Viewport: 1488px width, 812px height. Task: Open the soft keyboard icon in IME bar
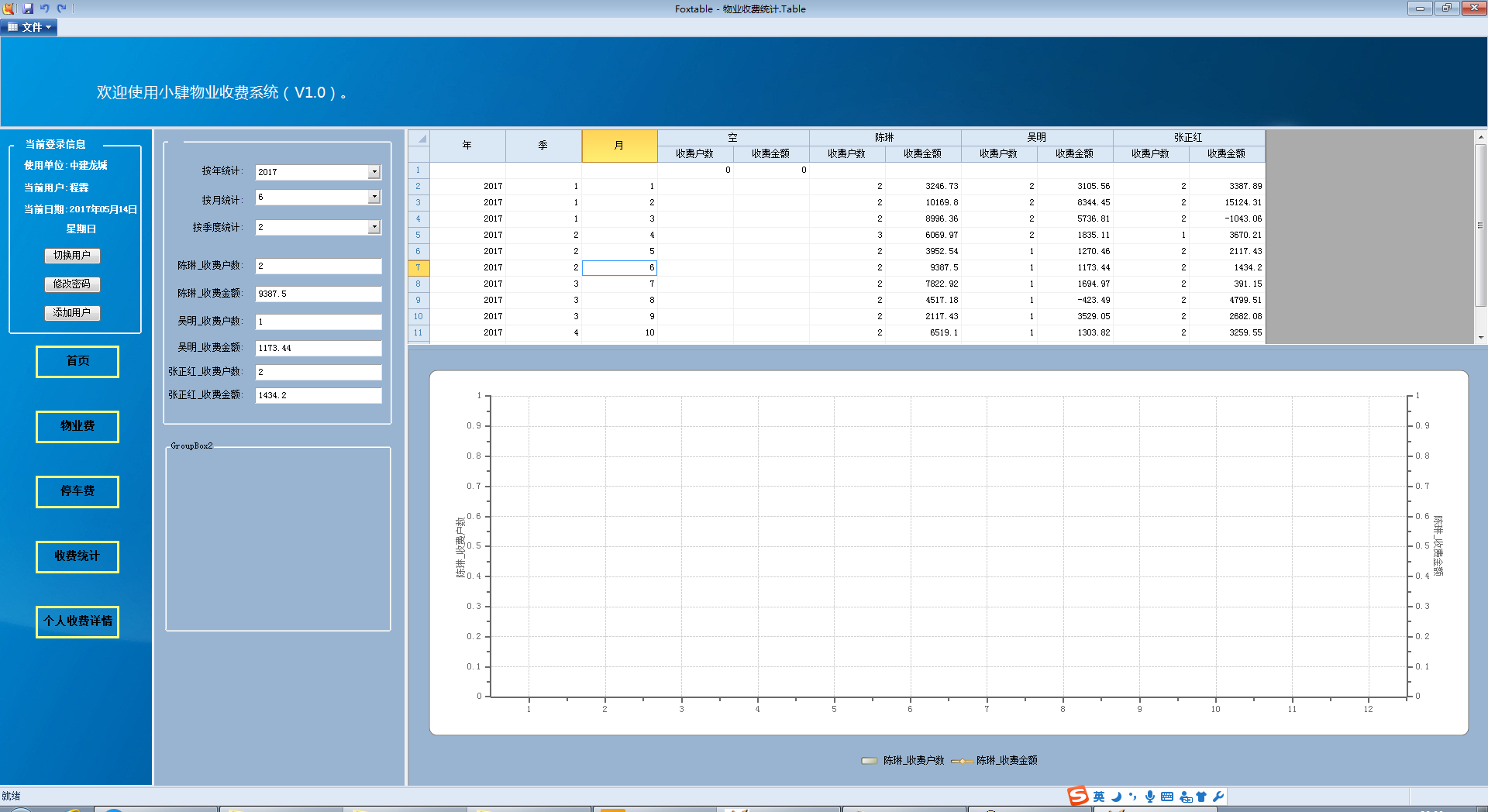pyautogui.click(x=1167, y=797)
